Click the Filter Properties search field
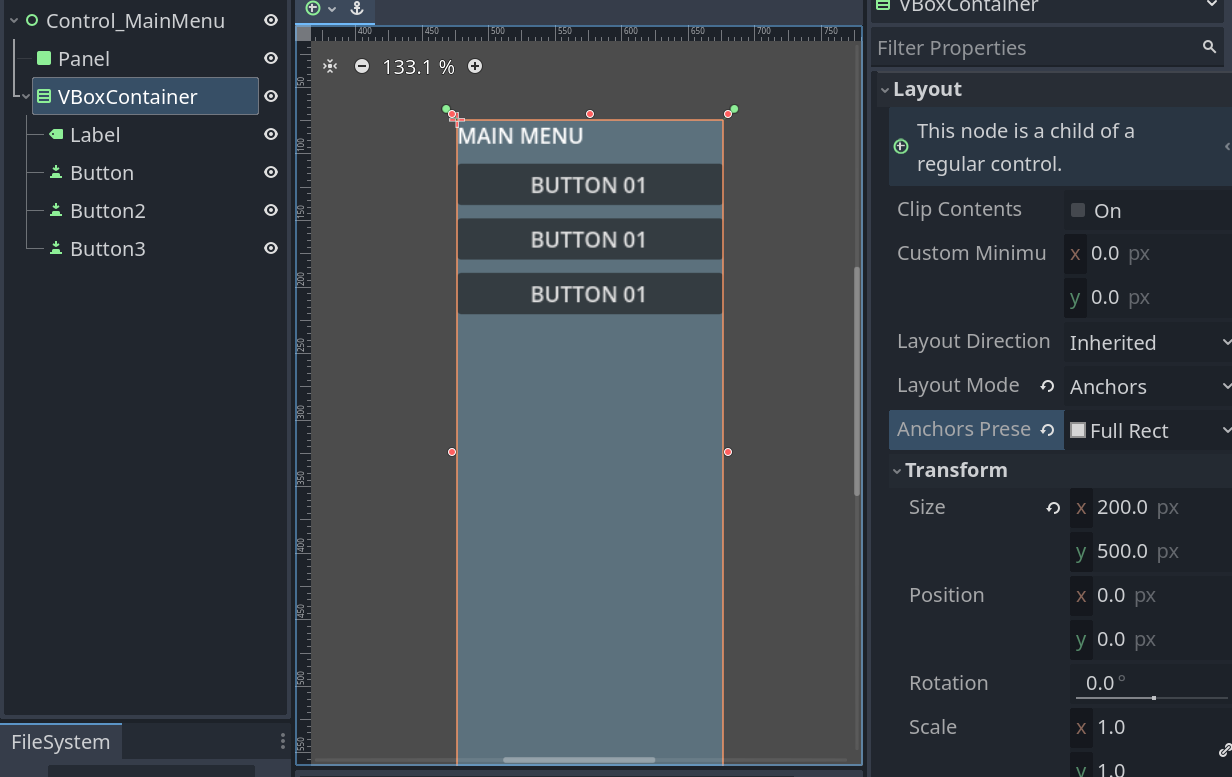The width and height of the screenshot is (1232, 777). click(x=1035, y=48)
